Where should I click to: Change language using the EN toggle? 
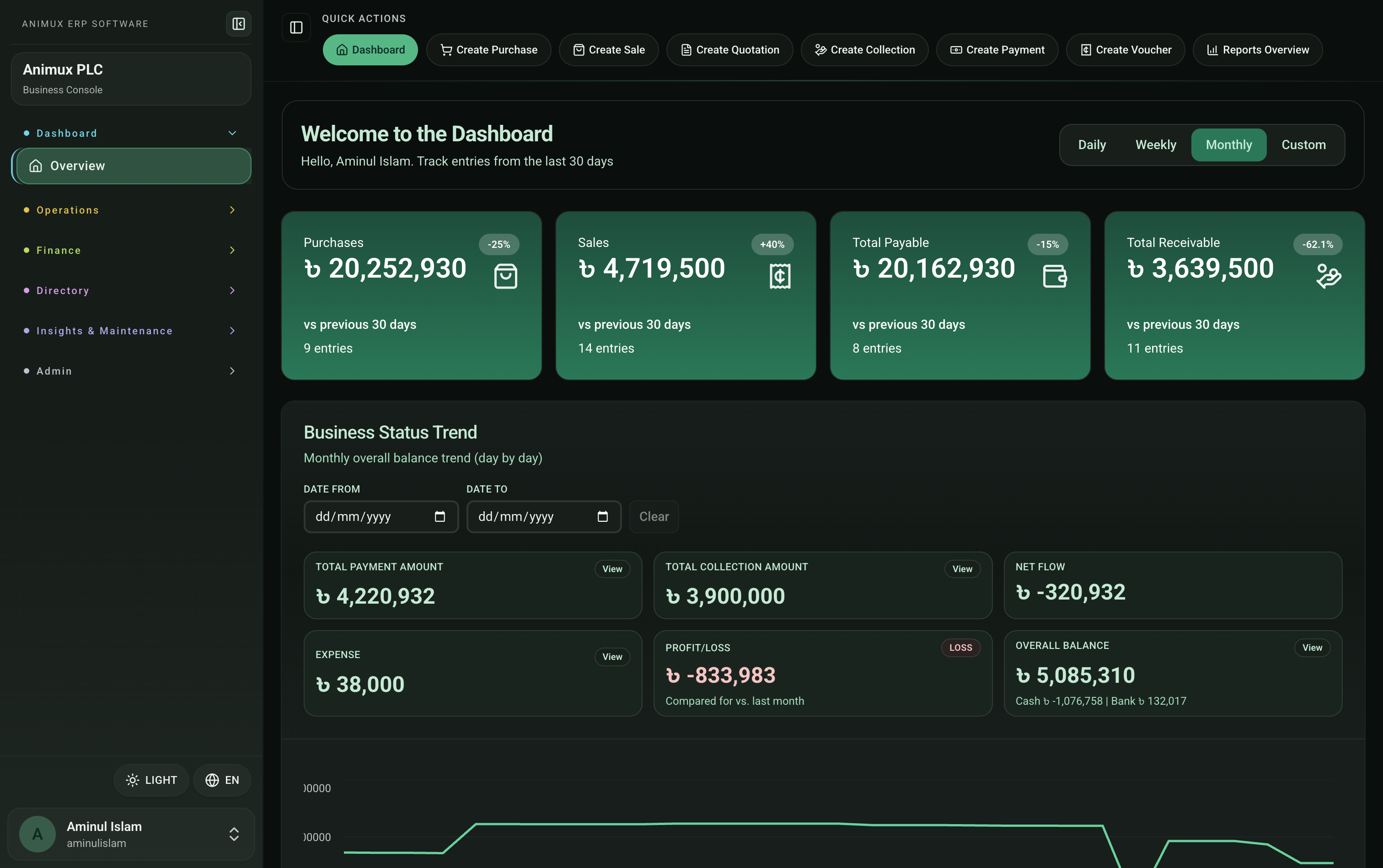pos(222,780)
